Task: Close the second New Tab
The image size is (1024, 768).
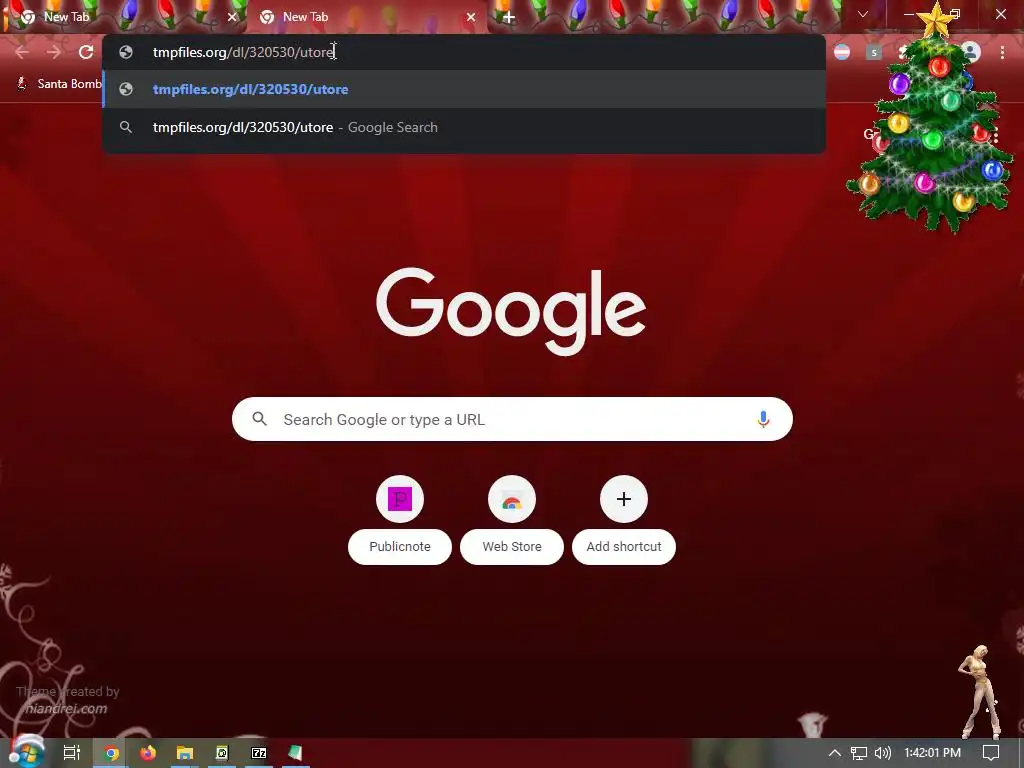Action: point(471,17)
